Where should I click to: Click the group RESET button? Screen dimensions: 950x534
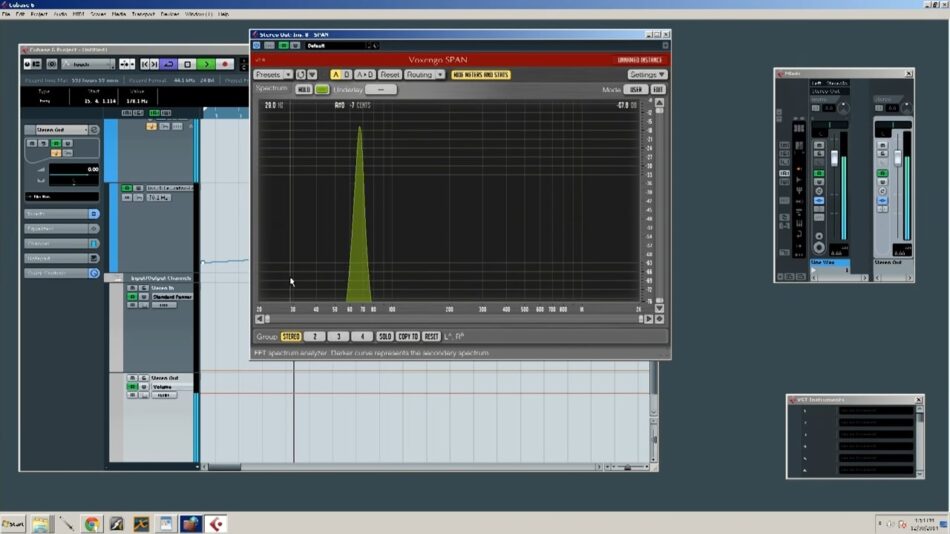click(x=431, y=336)
